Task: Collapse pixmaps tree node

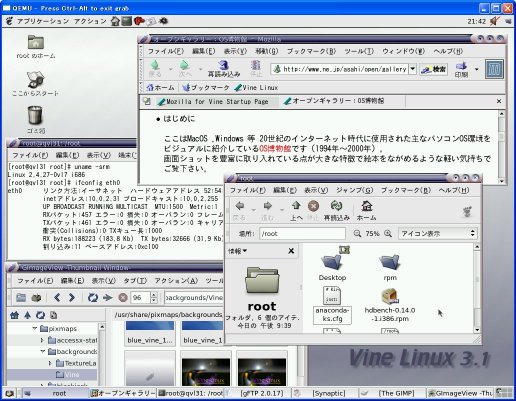Action: click(x=35, y=329)
